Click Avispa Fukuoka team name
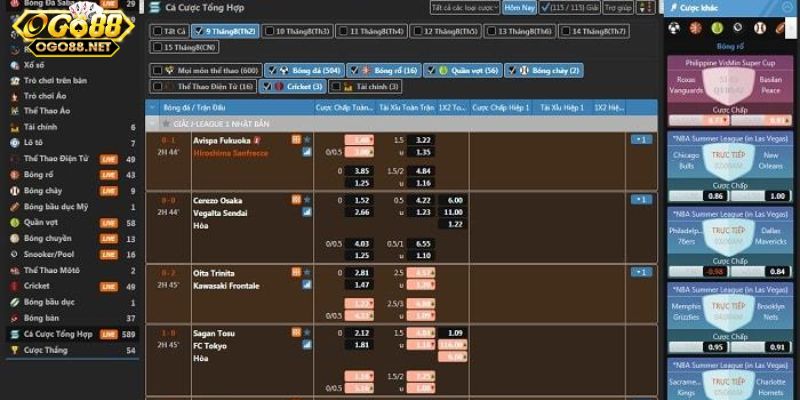Image resolution: width=800 pixels, height=400 pixels. (221, 140)
